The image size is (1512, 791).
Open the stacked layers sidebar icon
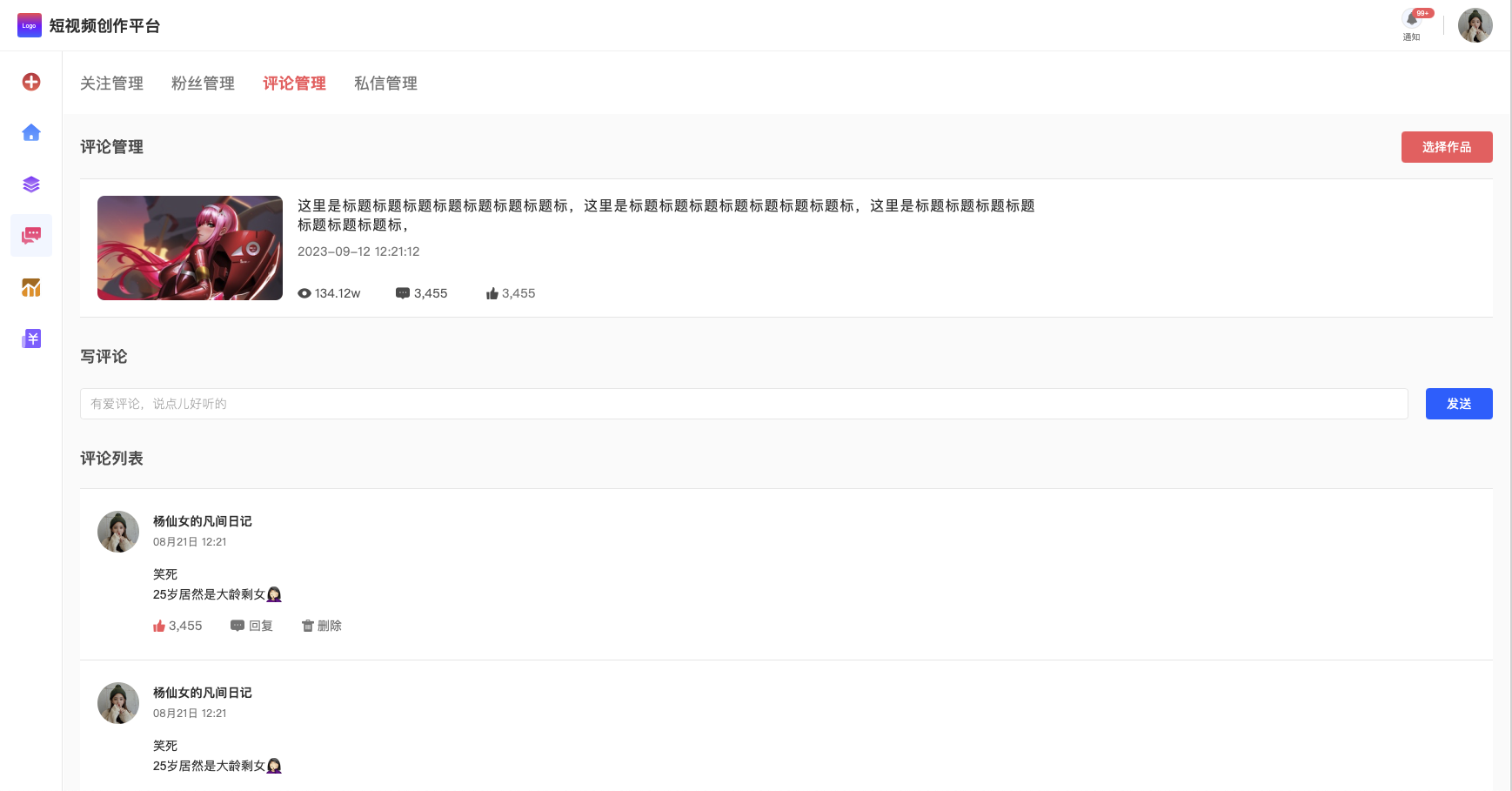31,184
